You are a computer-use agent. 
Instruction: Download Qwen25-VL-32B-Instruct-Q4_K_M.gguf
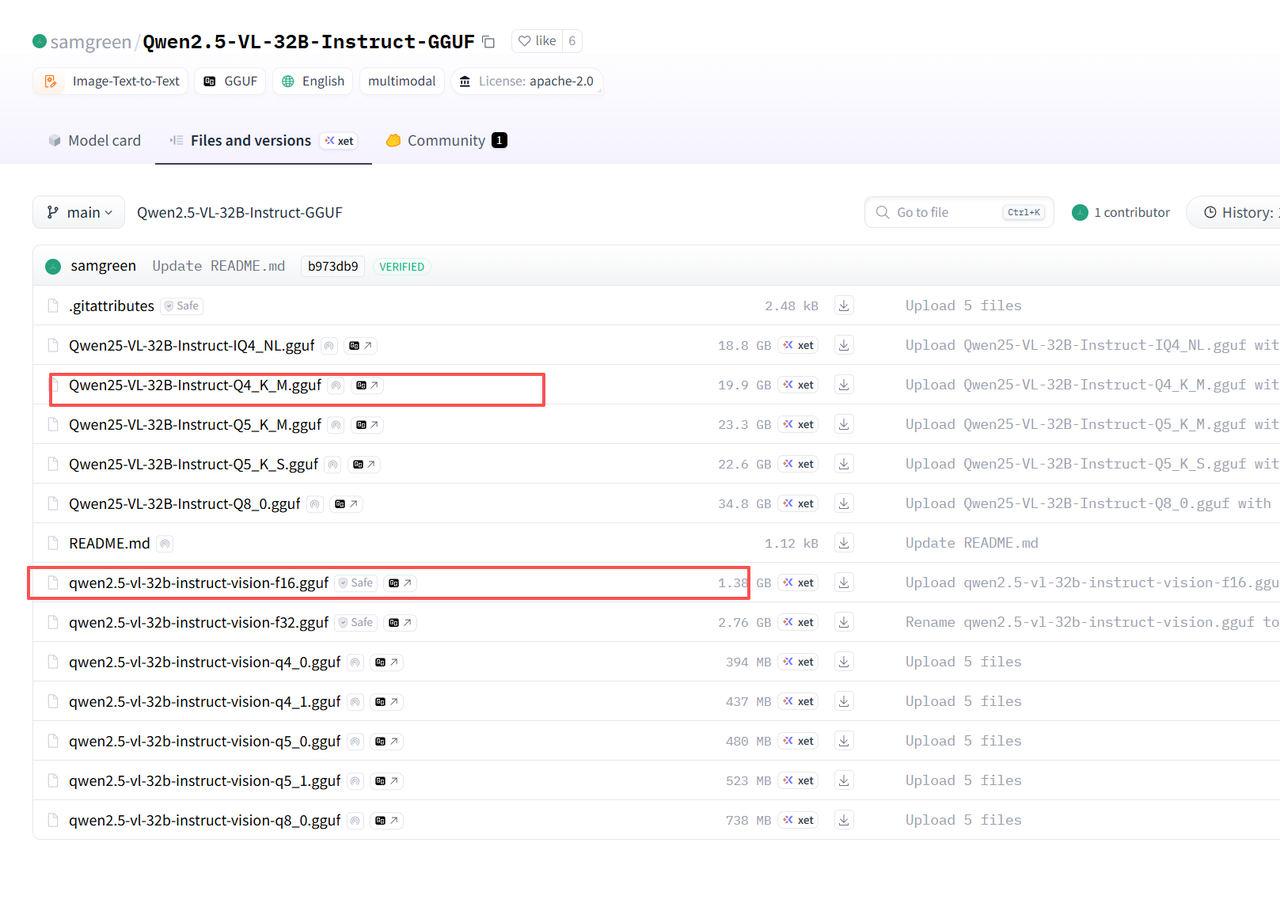(x=844, y=385)
